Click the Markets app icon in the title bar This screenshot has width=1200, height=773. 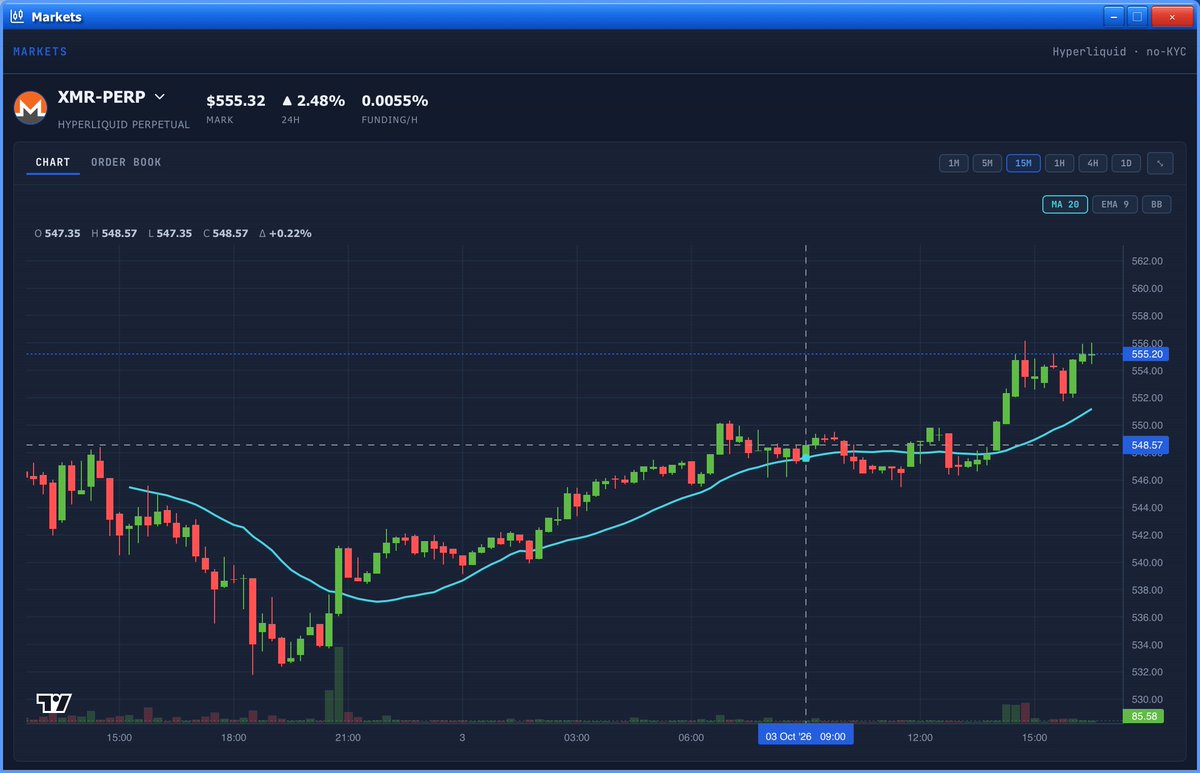click(17, 17)
